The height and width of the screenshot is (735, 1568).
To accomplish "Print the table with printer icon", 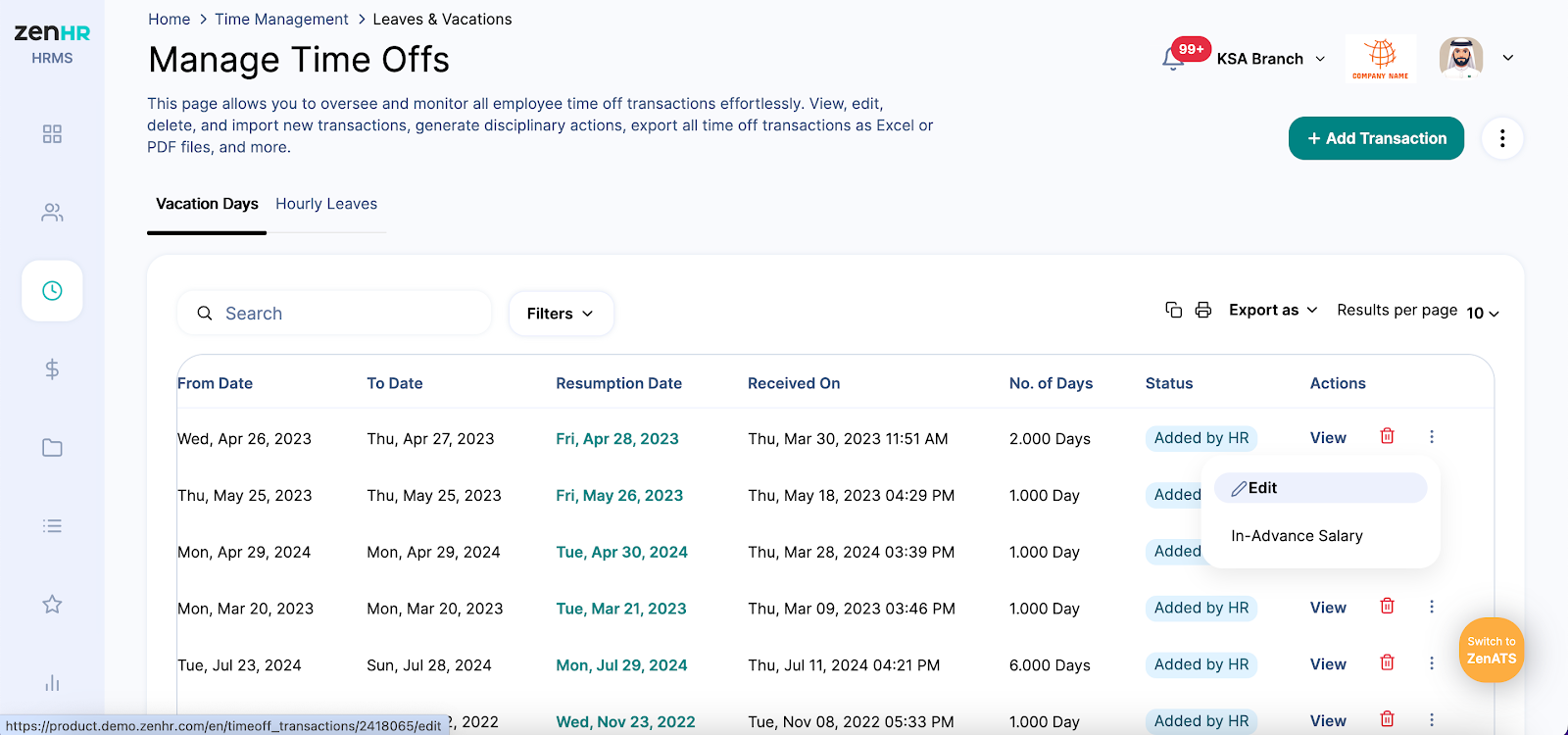I will click(x=1203, y=310).
